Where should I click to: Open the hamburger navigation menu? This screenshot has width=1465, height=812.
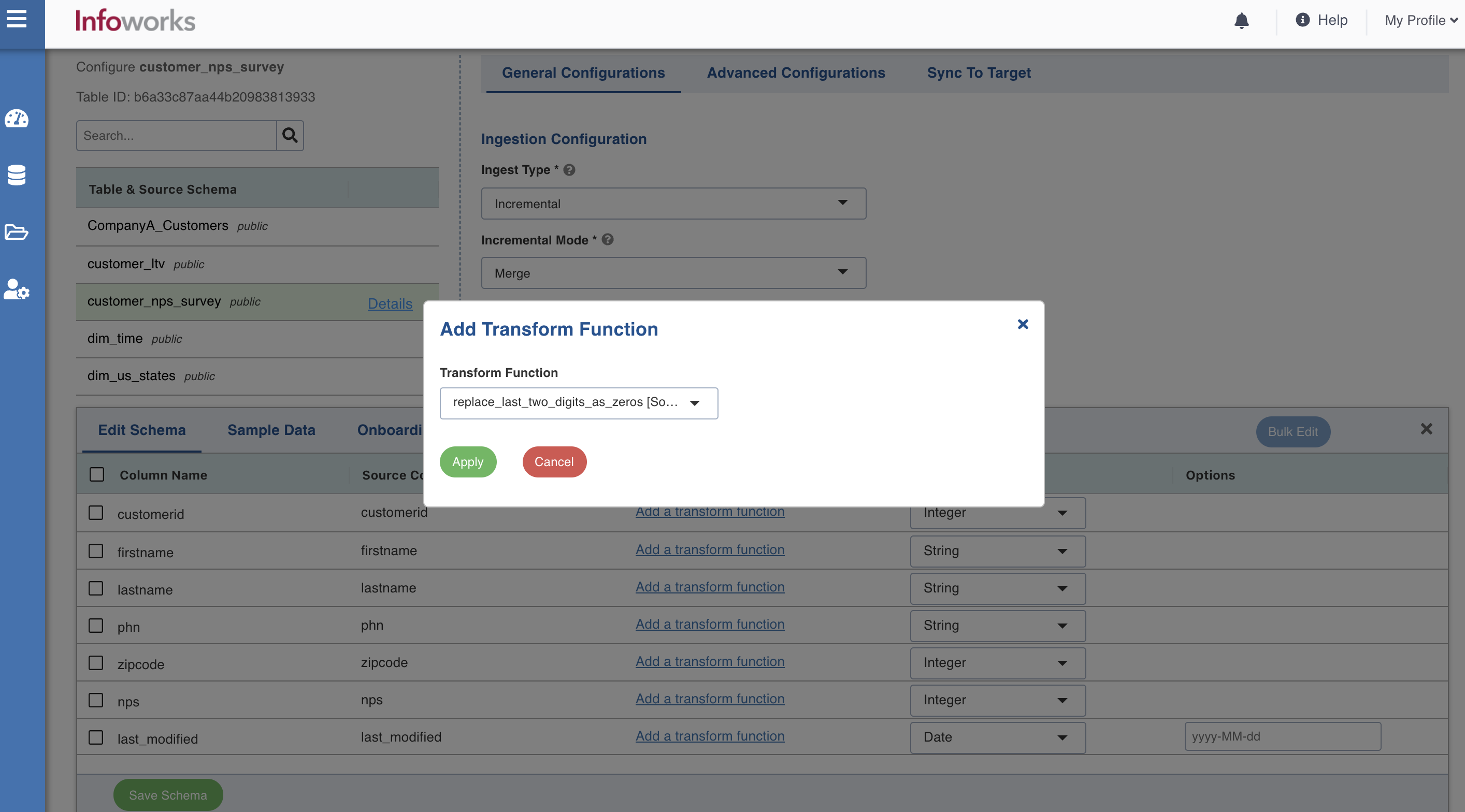pos(17,19)
